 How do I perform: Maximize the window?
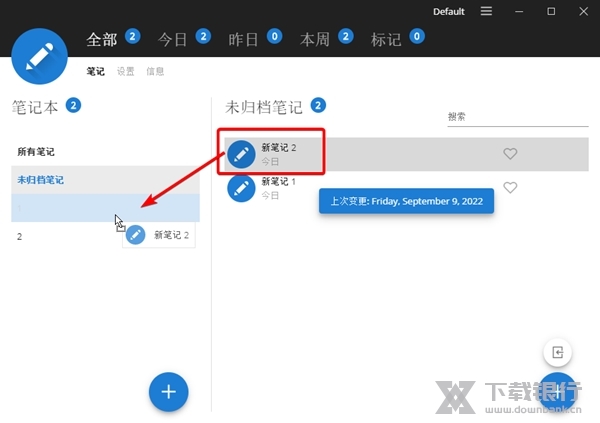(551, 11)
